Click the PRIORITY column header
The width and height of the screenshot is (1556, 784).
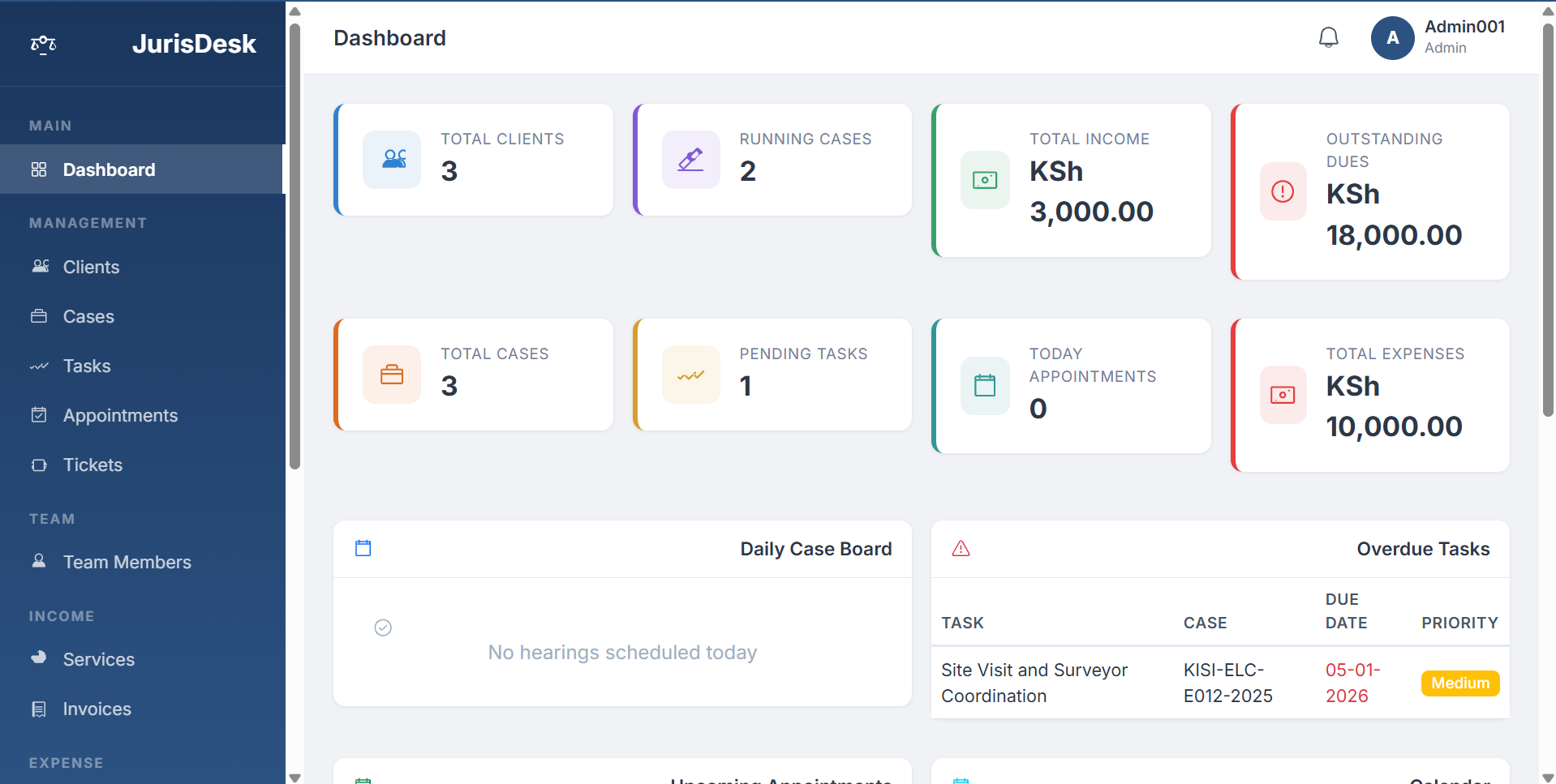[x=1459, y=623]
